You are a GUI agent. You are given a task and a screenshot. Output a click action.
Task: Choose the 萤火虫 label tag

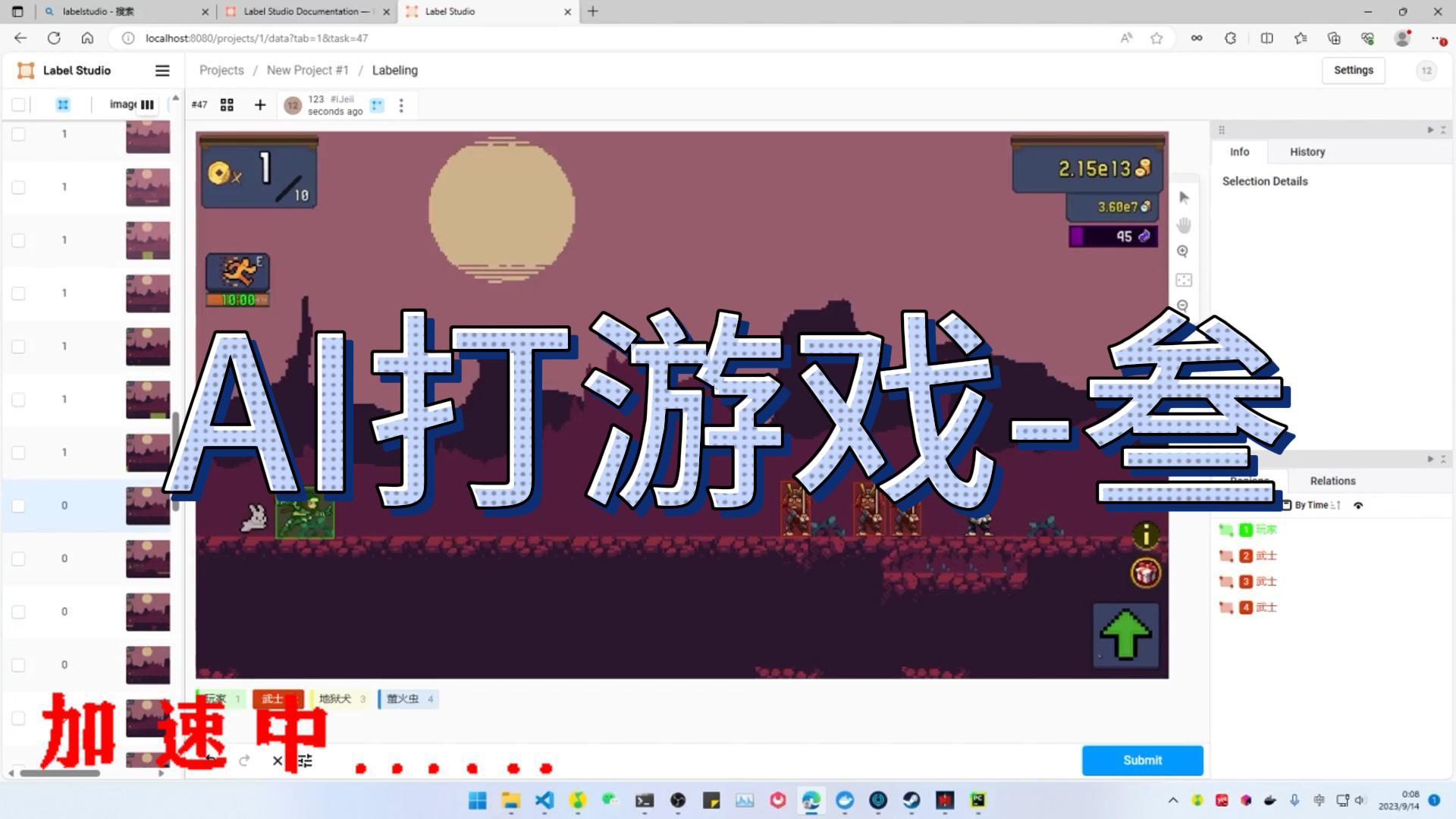coord(408,698)
